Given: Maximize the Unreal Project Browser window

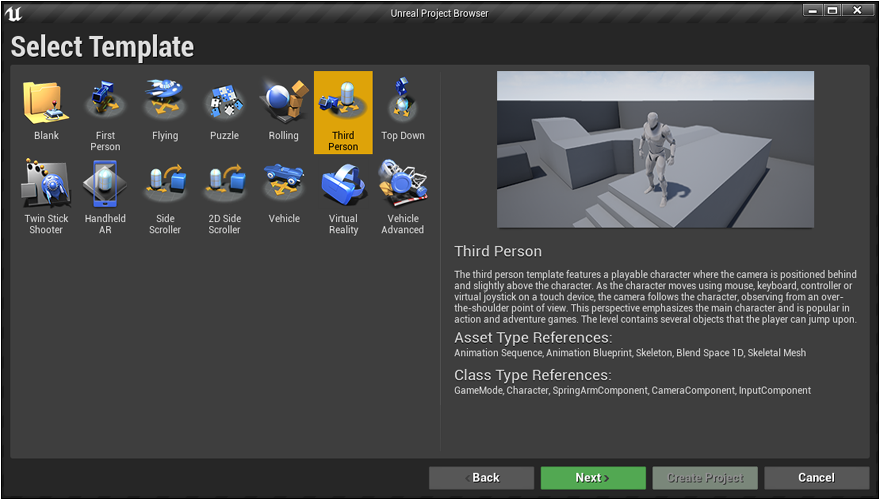Looking at the screenshot, I should 832,10.
